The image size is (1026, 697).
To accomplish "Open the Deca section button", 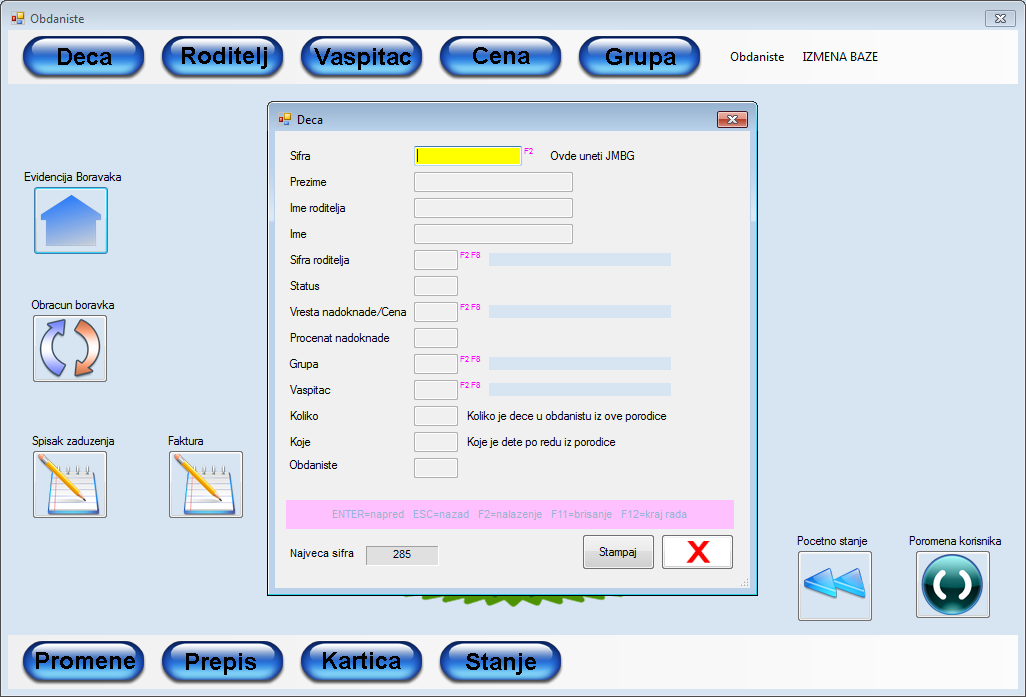I will [x=84, y=57].
